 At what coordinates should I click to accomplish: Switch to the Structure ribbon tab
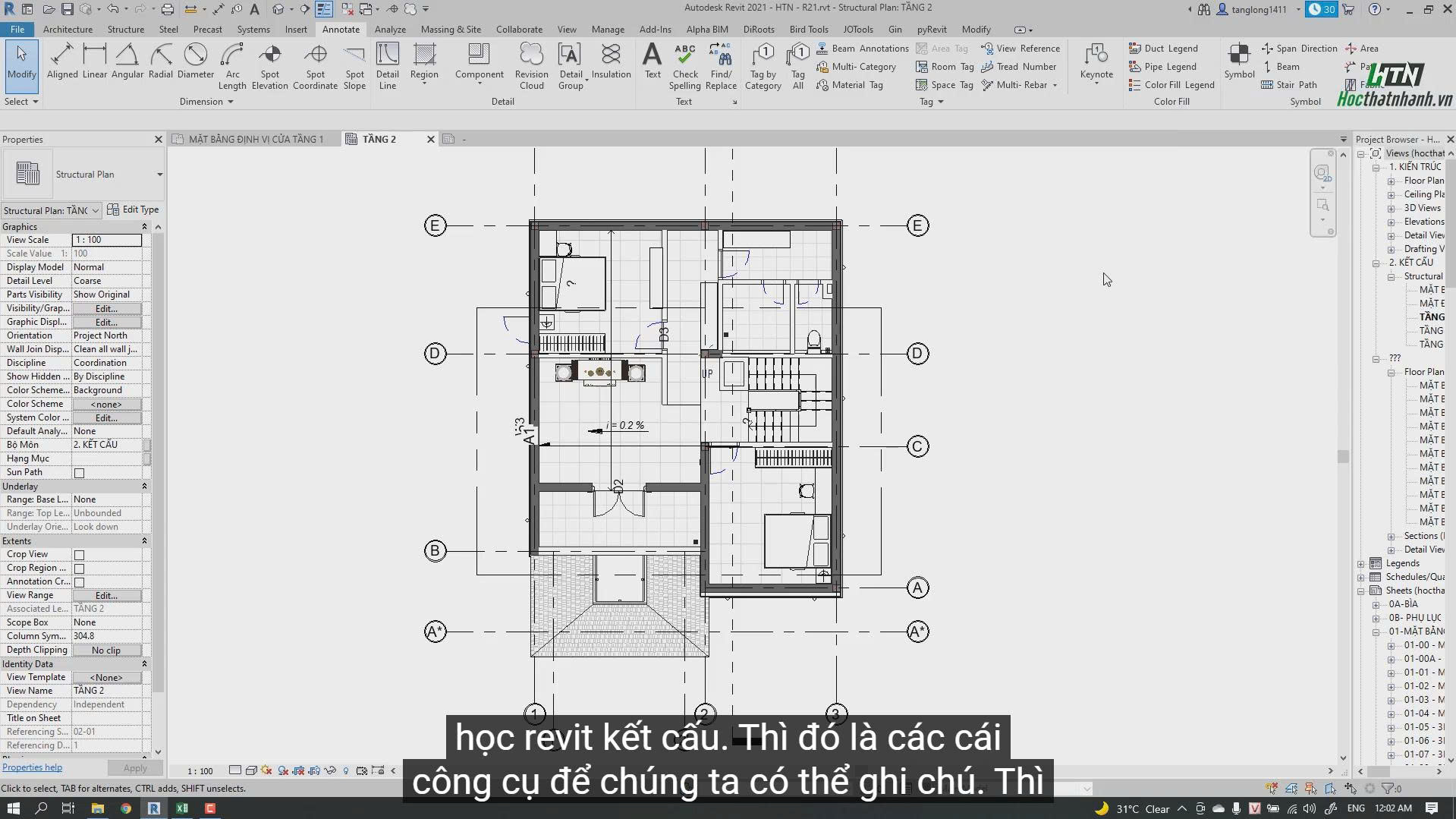(125, 30)
